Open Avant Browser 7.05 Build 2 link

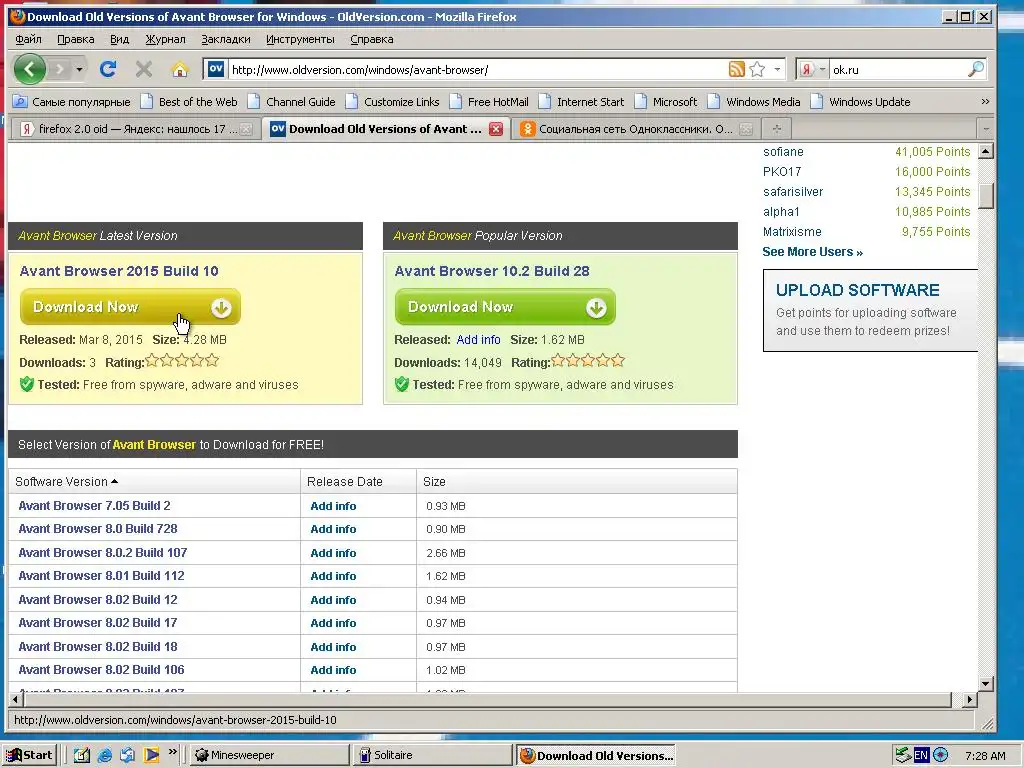95,505
